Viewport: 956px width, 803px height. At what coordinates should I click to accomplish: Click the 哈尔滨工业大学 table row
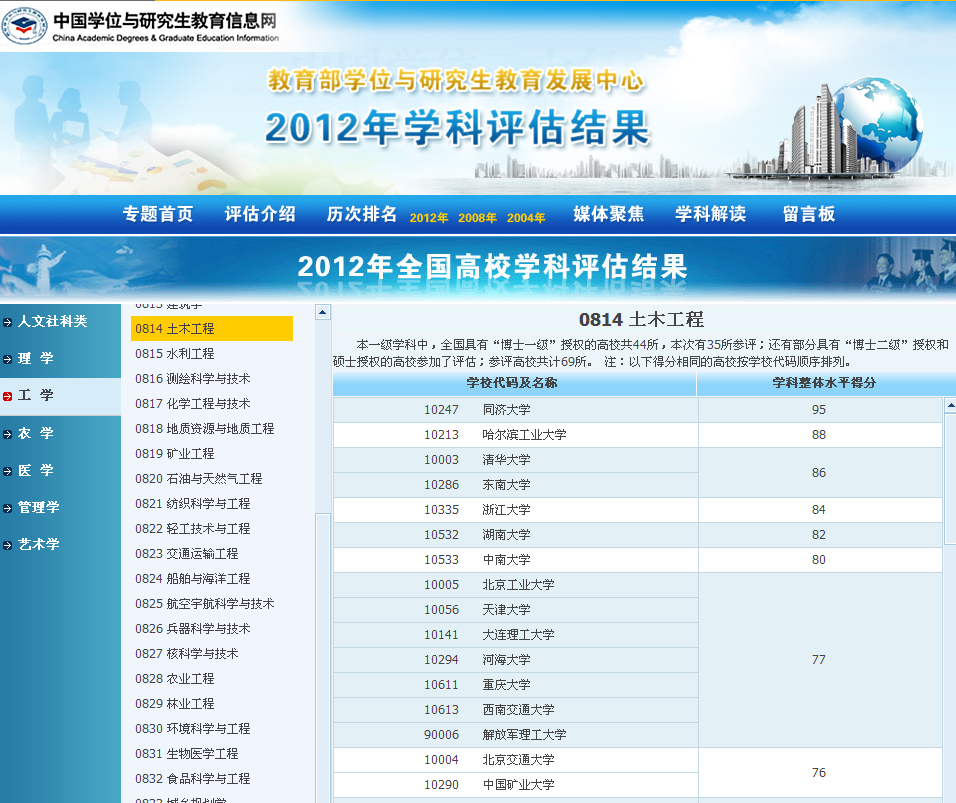pyautogui.click(x=638, y=435)
